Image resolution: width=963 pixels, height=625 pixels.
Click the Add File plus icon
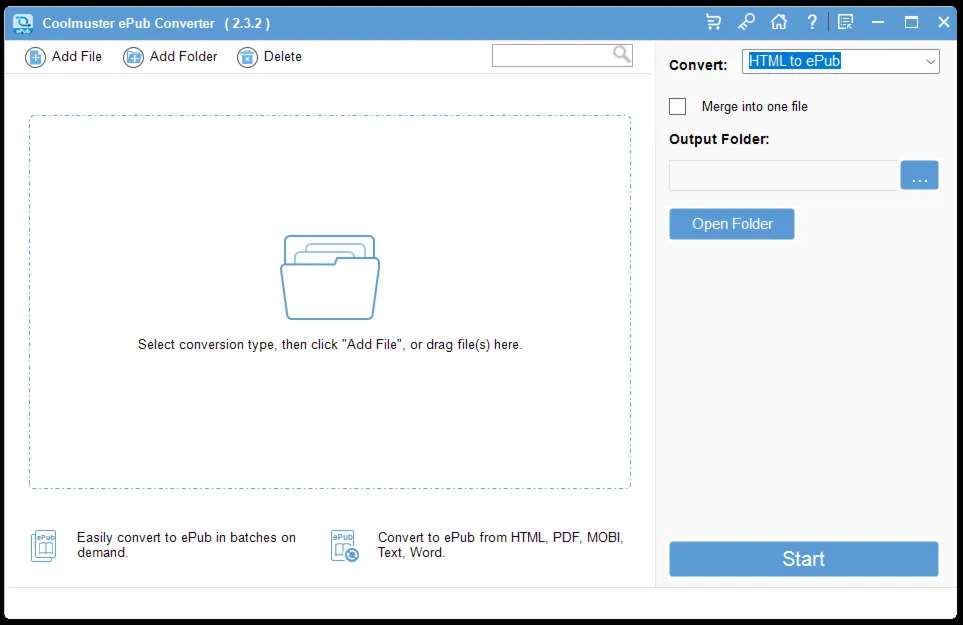tap(35, 58)
